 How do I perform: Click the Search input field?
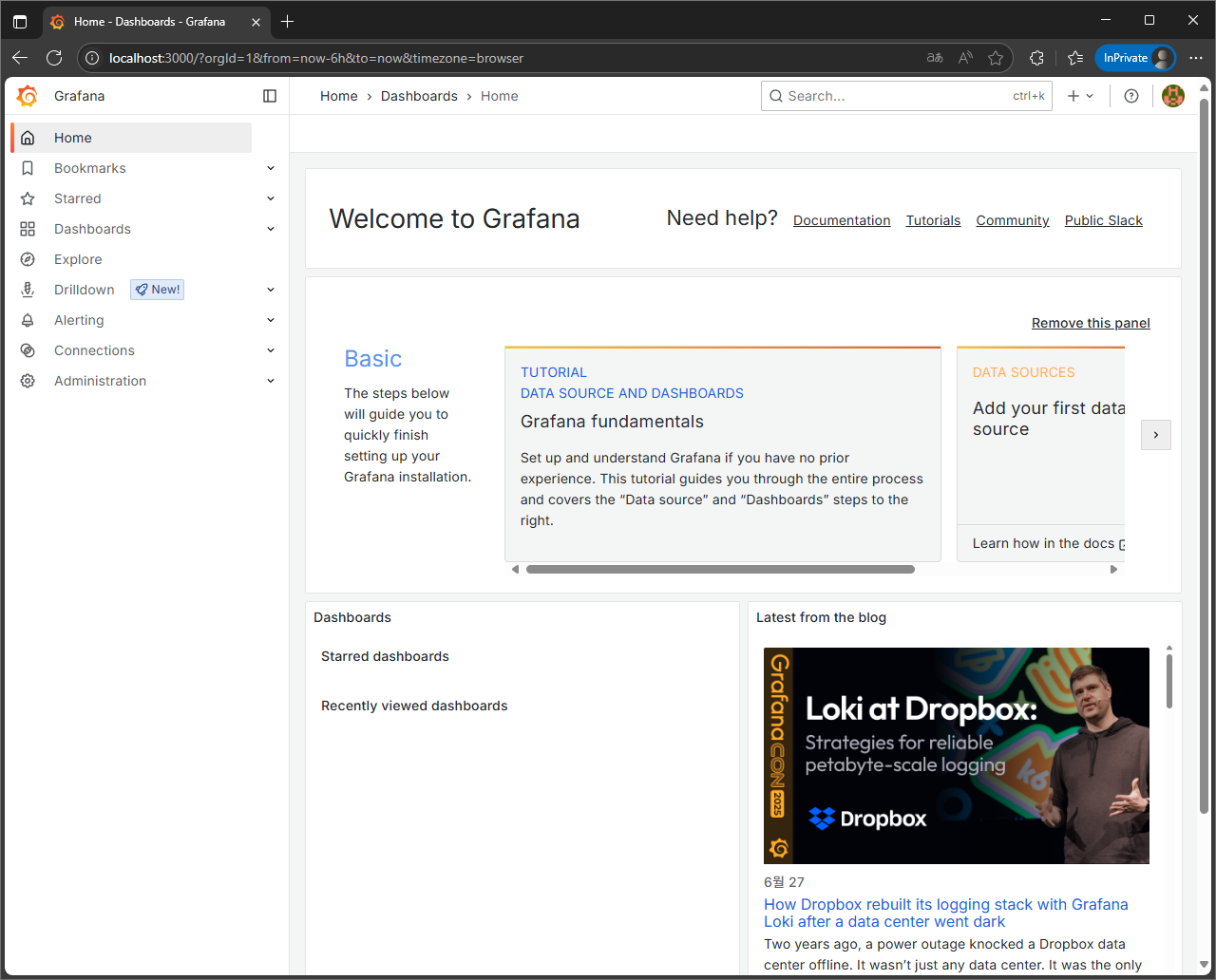coord(906,96)
